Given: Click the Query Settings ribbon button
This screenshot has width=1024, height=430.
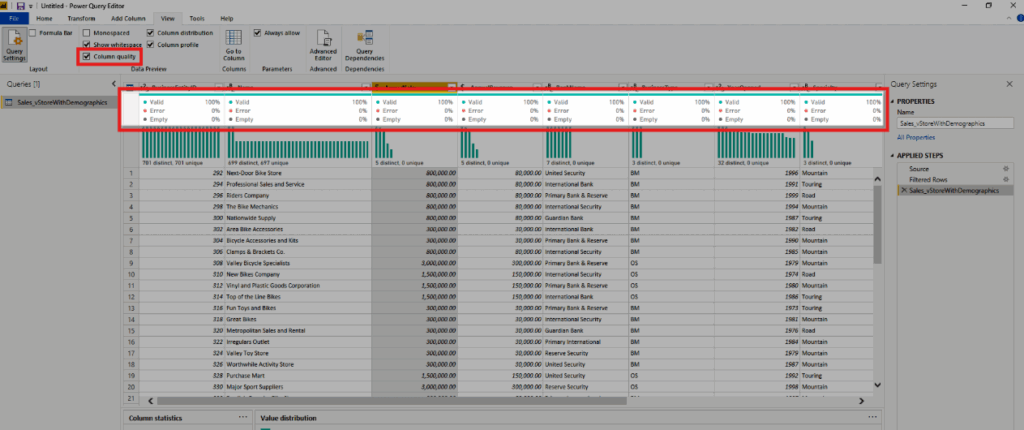Looking at the screenshot, I should pos(14,45).
